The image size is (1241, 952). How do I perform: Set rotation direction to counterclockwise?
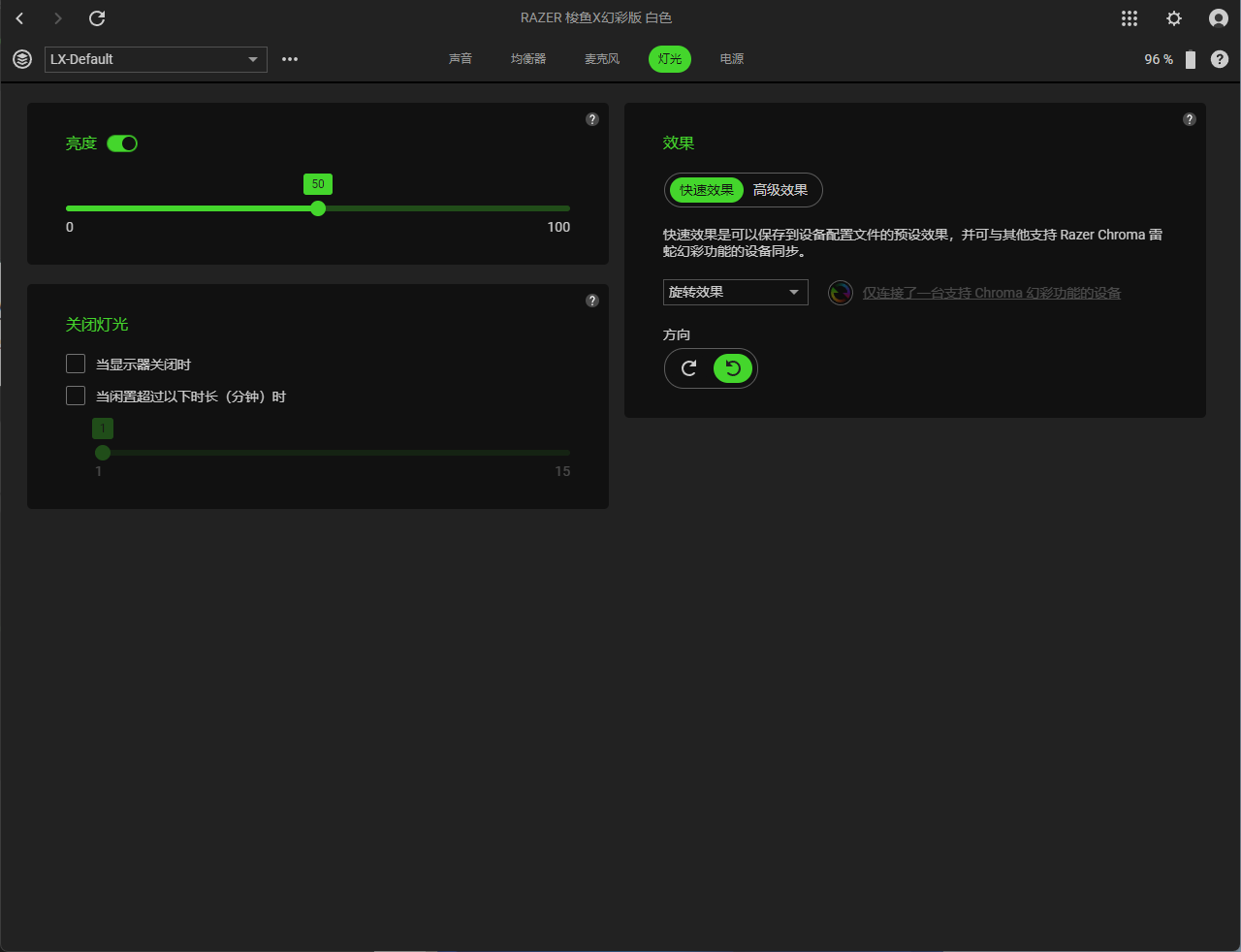[x=733, y=368]
